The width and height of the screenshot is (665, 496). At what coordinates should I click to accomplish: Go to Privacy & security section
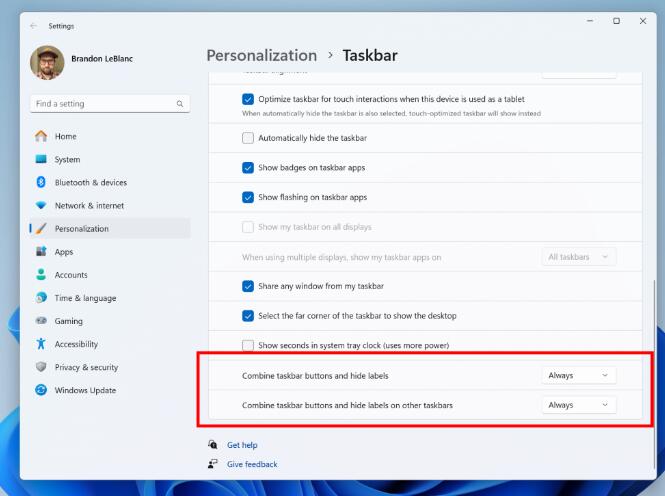(86, 367)
